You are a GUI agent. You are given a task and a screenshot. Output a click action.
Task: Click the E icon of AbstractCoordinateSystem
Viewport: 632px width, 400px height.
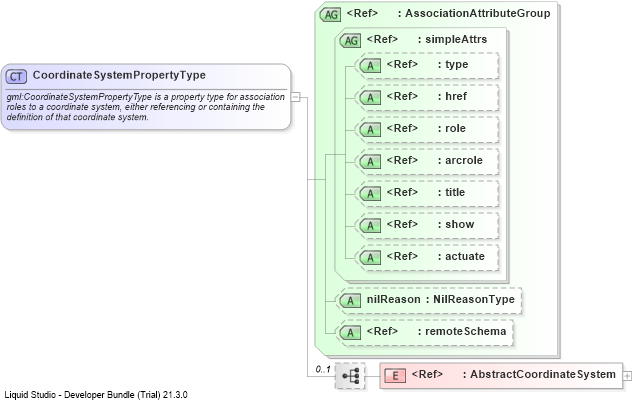pos(395,376)
